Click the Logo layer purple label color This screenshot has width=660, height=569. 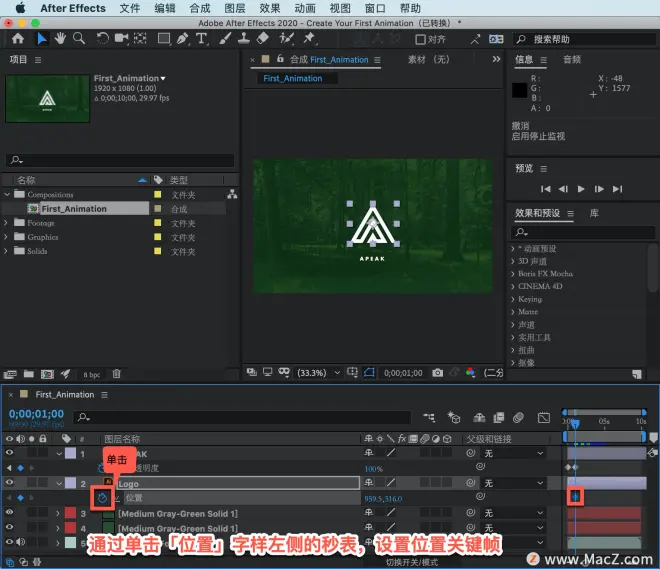point(70,483)
